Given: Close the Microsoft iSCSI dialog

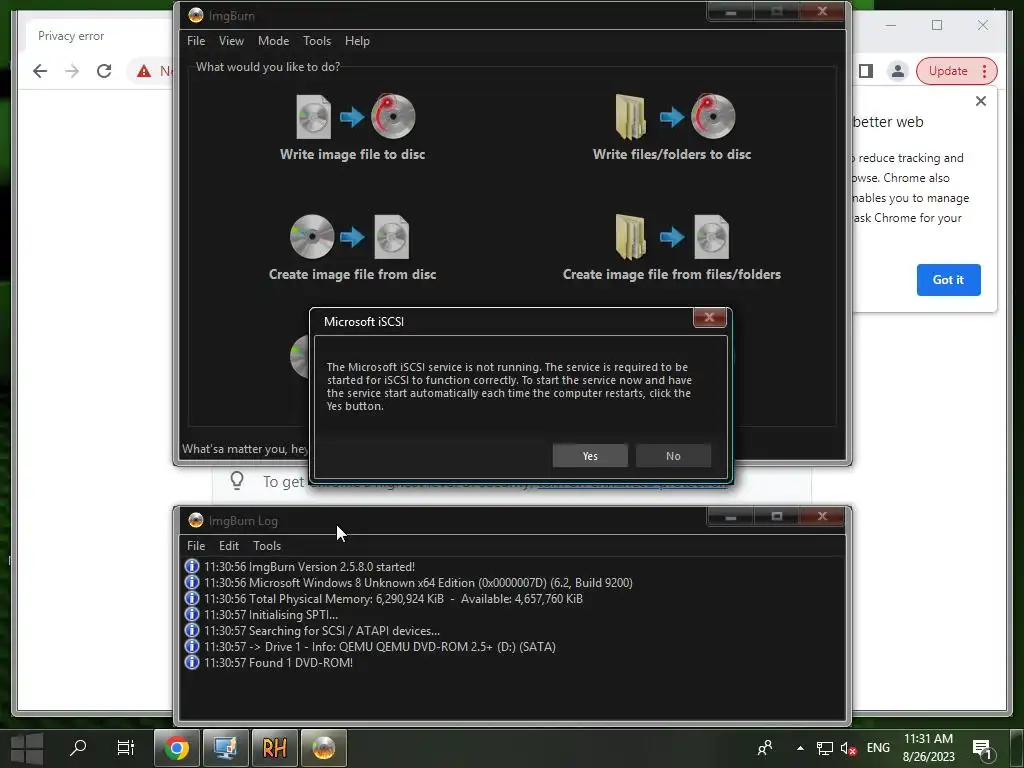Looking at the screenshot, I should (x=709, y=317).
